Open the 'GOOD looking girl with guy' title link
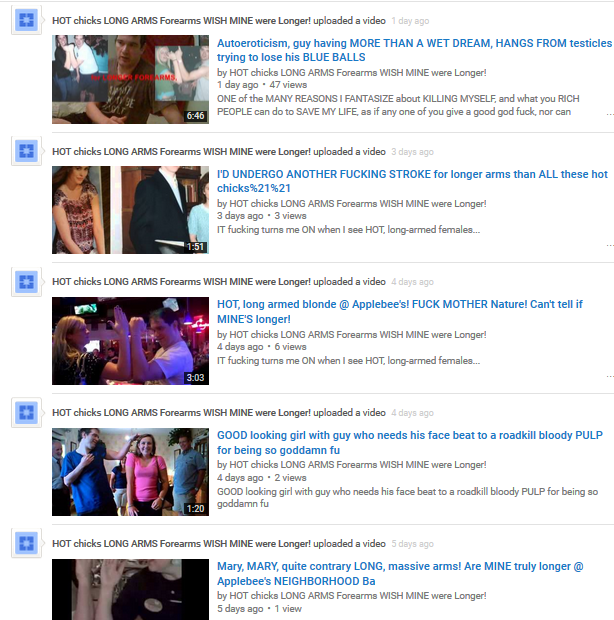This screenshot has width=614, height=620. click(410, 442)
